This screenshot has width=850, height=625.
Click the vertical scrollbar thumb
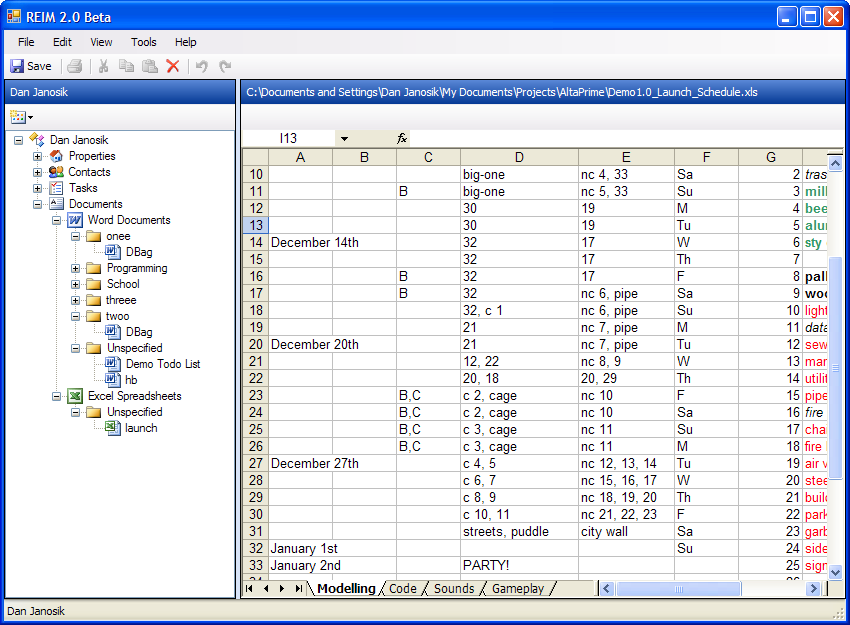click(x=835, y=367)
